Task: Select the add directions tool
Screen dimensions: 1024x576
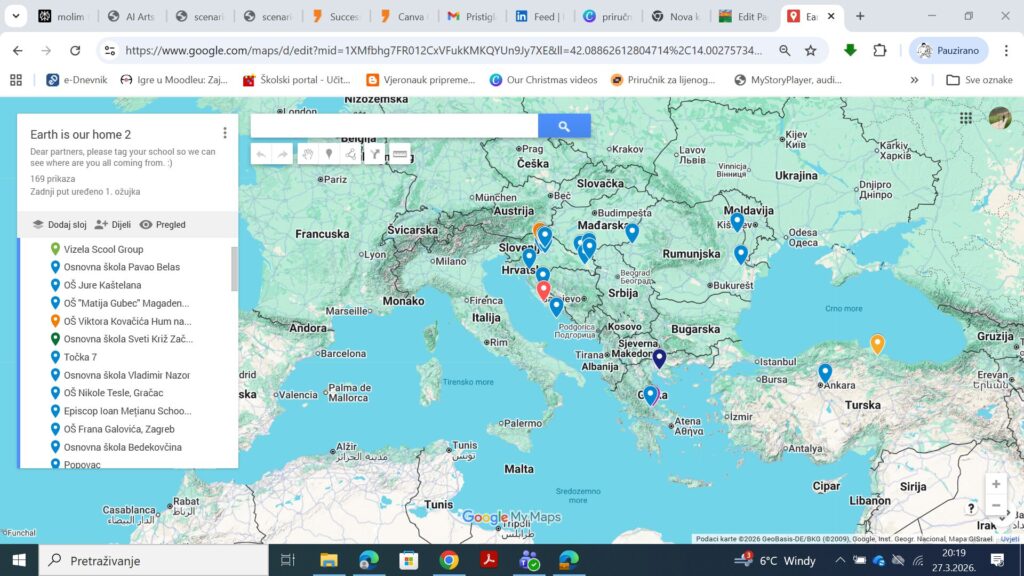Action: [374, 154]
